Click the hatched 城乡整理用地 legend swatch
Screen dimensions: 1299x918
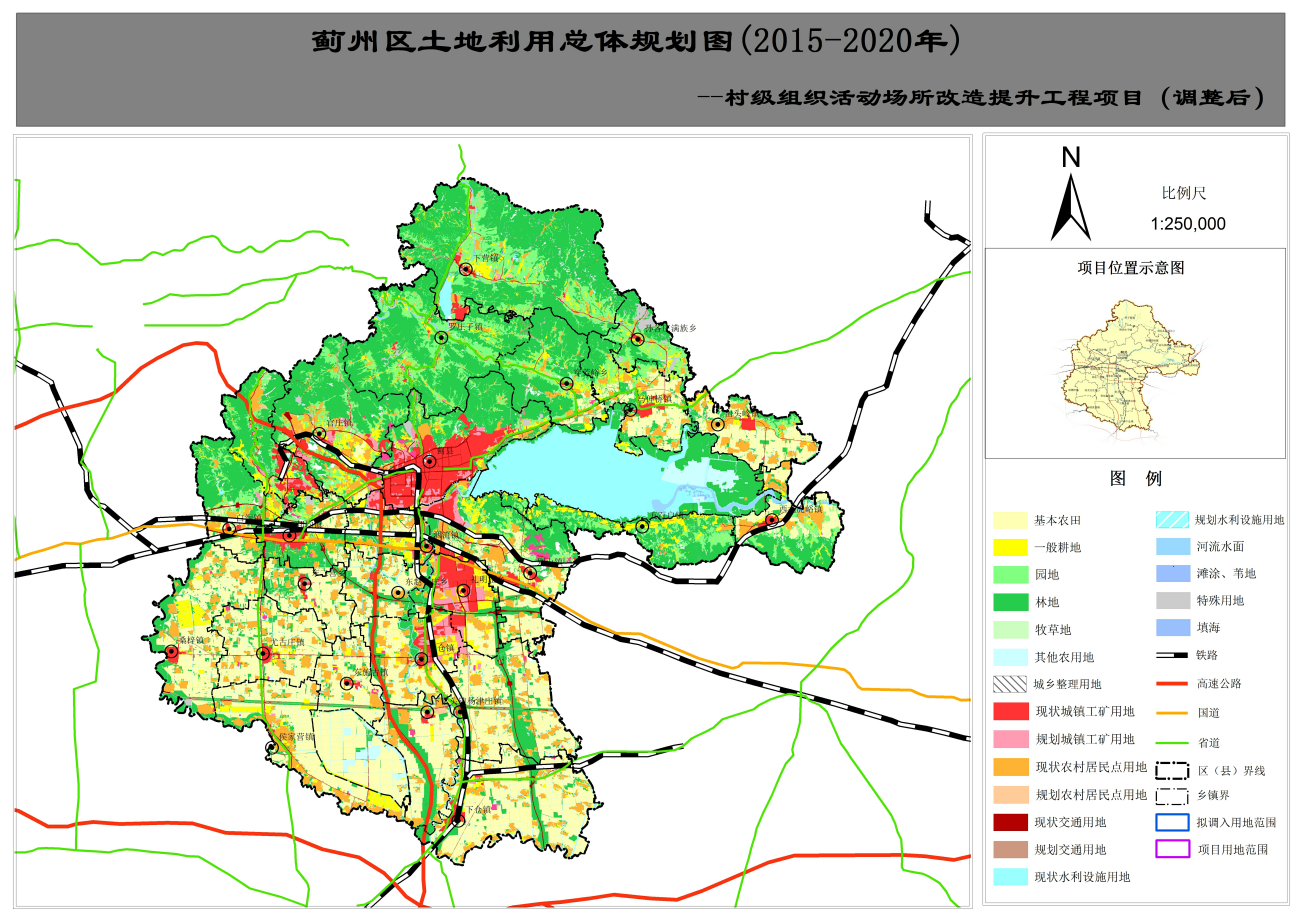point(1010,684)
